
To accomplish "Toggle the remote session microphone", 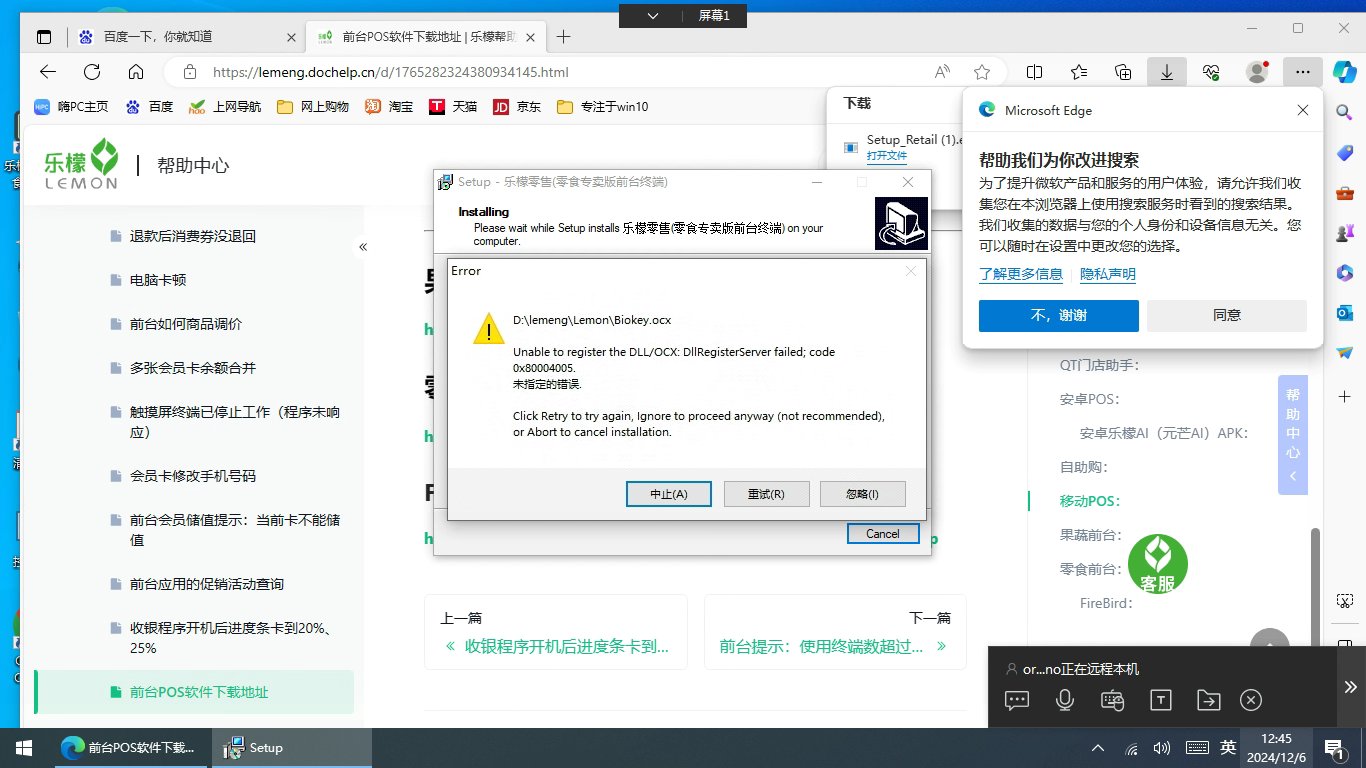I will [x=1065, y=700].
